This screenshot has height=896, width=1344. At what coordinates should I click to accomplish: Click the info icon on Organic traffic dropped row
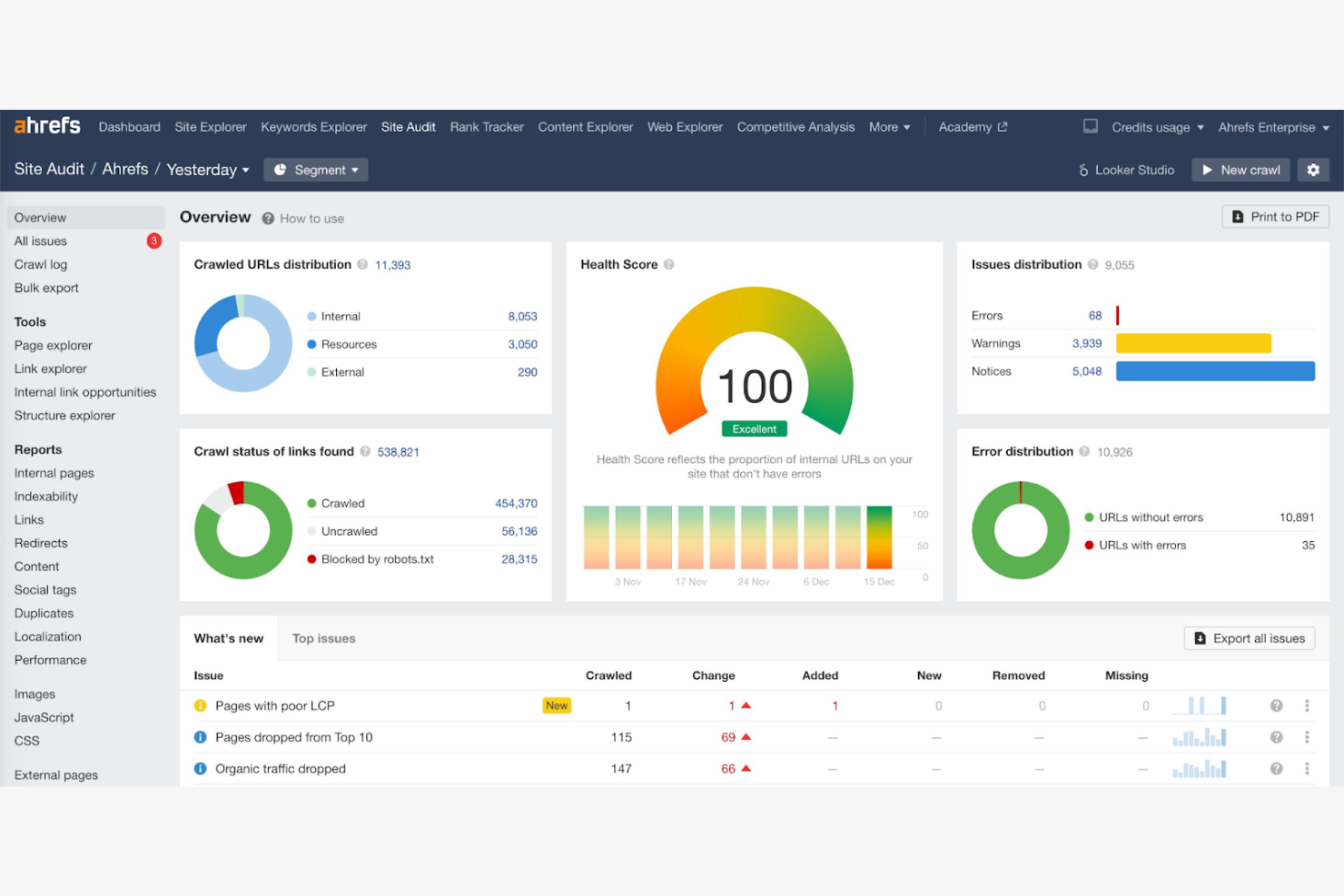coord(200,768)
